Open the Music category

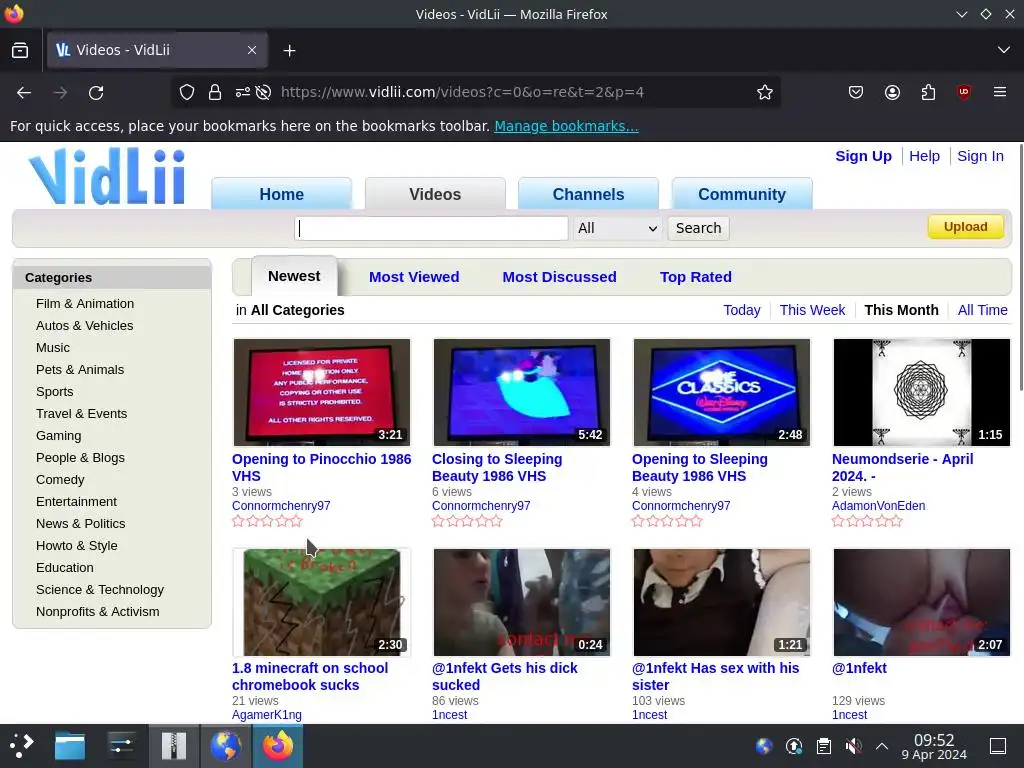click(53, 347)
